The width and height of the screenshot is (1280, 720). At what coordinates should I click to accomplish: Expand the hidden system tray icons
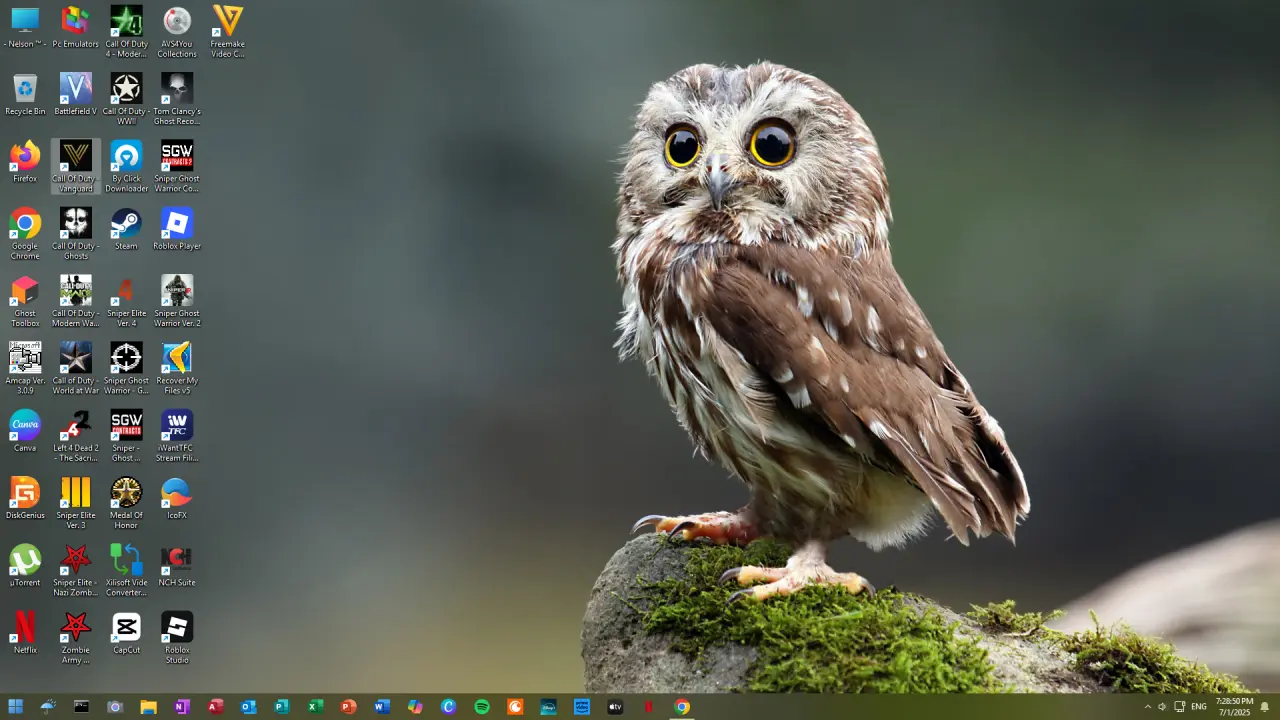point(1147,707)
